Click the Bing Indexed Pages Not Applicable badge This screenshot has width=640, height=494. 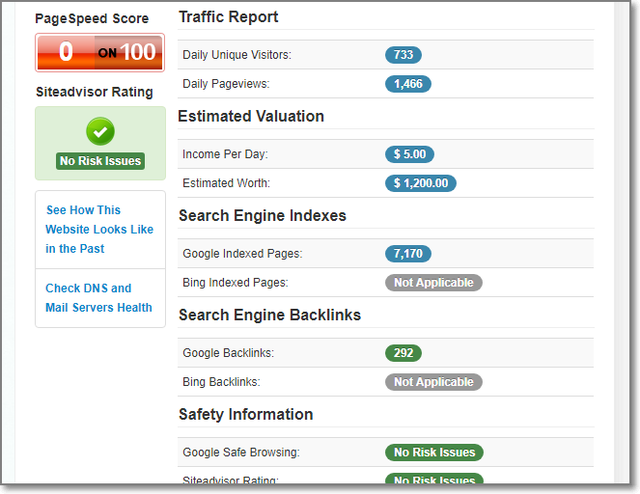(433, 283)
